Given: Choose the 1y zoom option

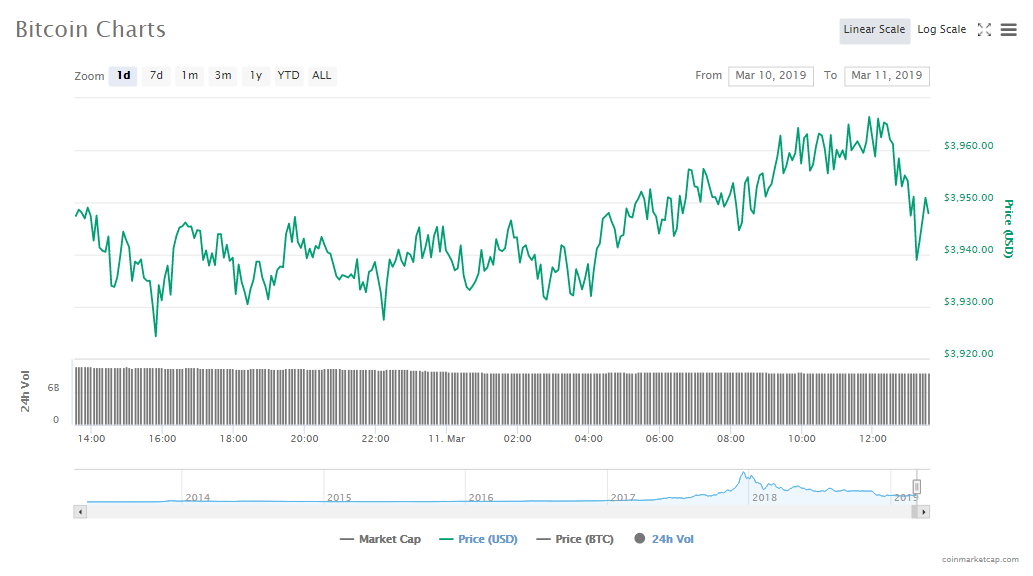Looking at the screenshot, I should (x=256, y=76).
